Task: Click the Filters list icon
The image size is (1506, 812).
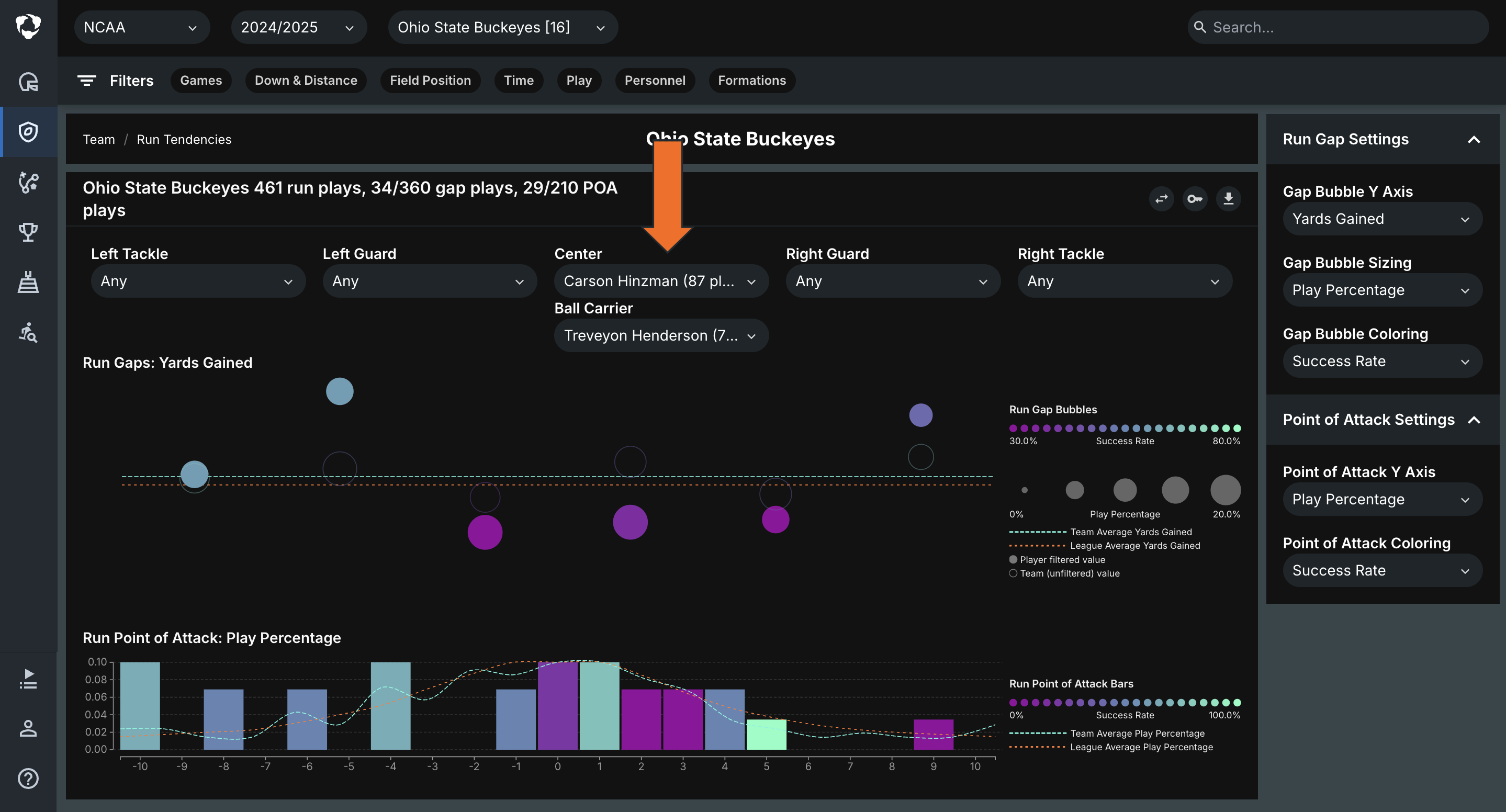Action: [x=86, y=81]
